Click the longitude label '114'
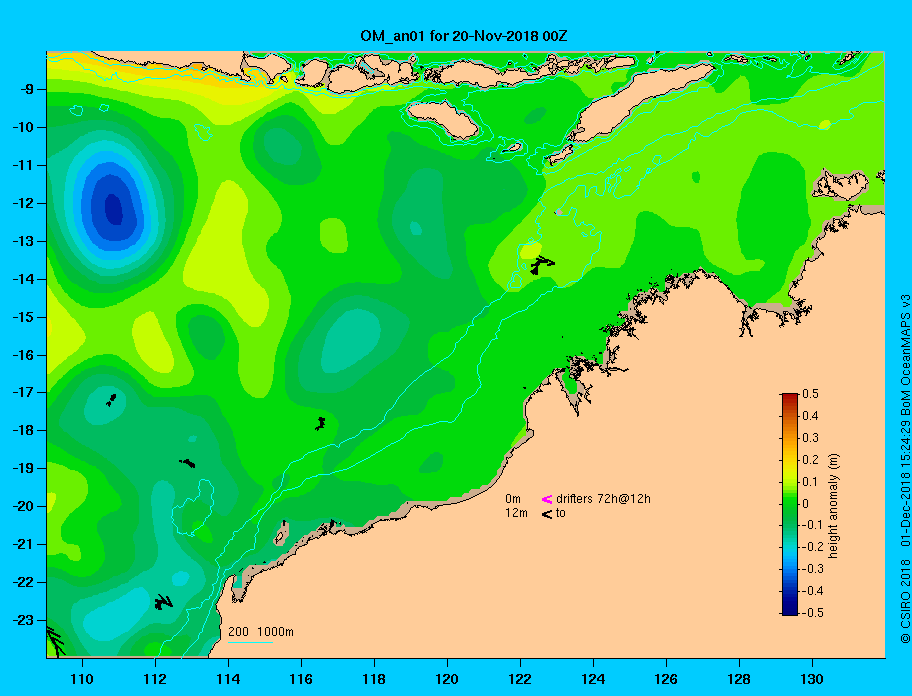Image resolution: width=912 pixels, height=696 pixels. [228, 679]
